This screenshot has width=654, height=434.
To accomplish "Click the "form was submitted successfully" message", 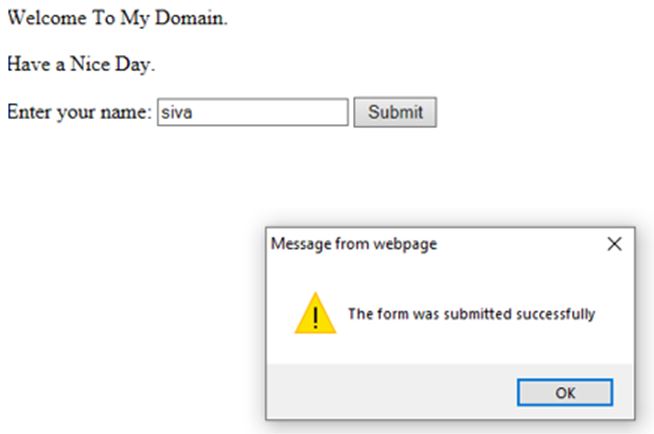I will (471, 314).
